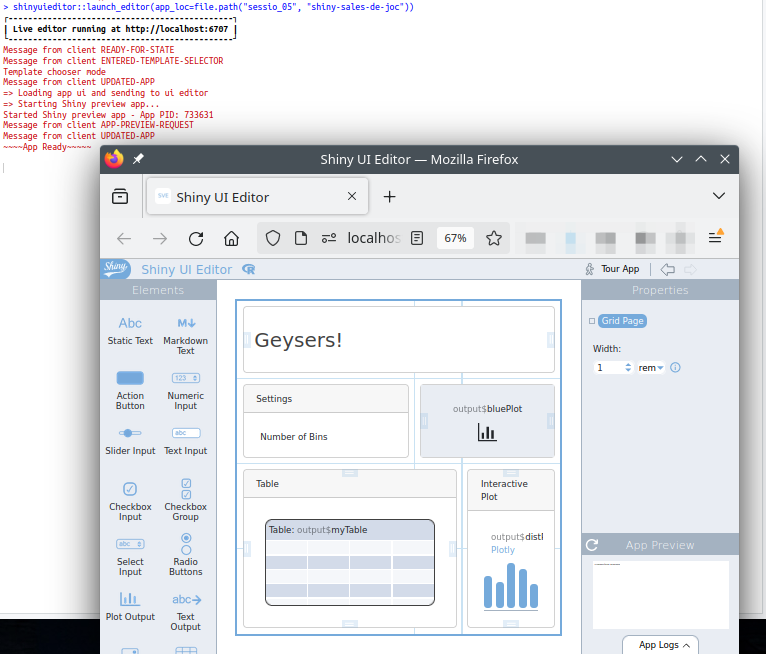Choose the Action Button element
The image size is (766, 654).
click(130, 388)
